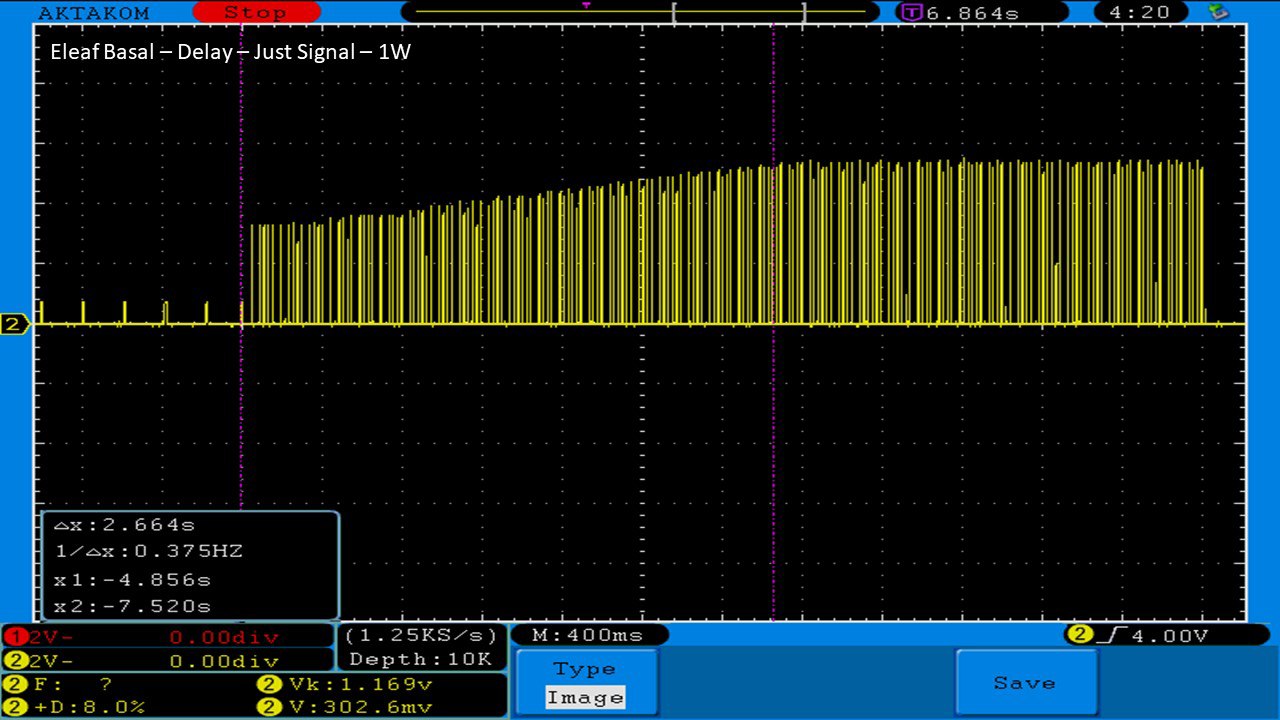This screenshot has width=1280, height=720.
Task: Open the M:400ms timebase setting
Action: pos(588,635)
